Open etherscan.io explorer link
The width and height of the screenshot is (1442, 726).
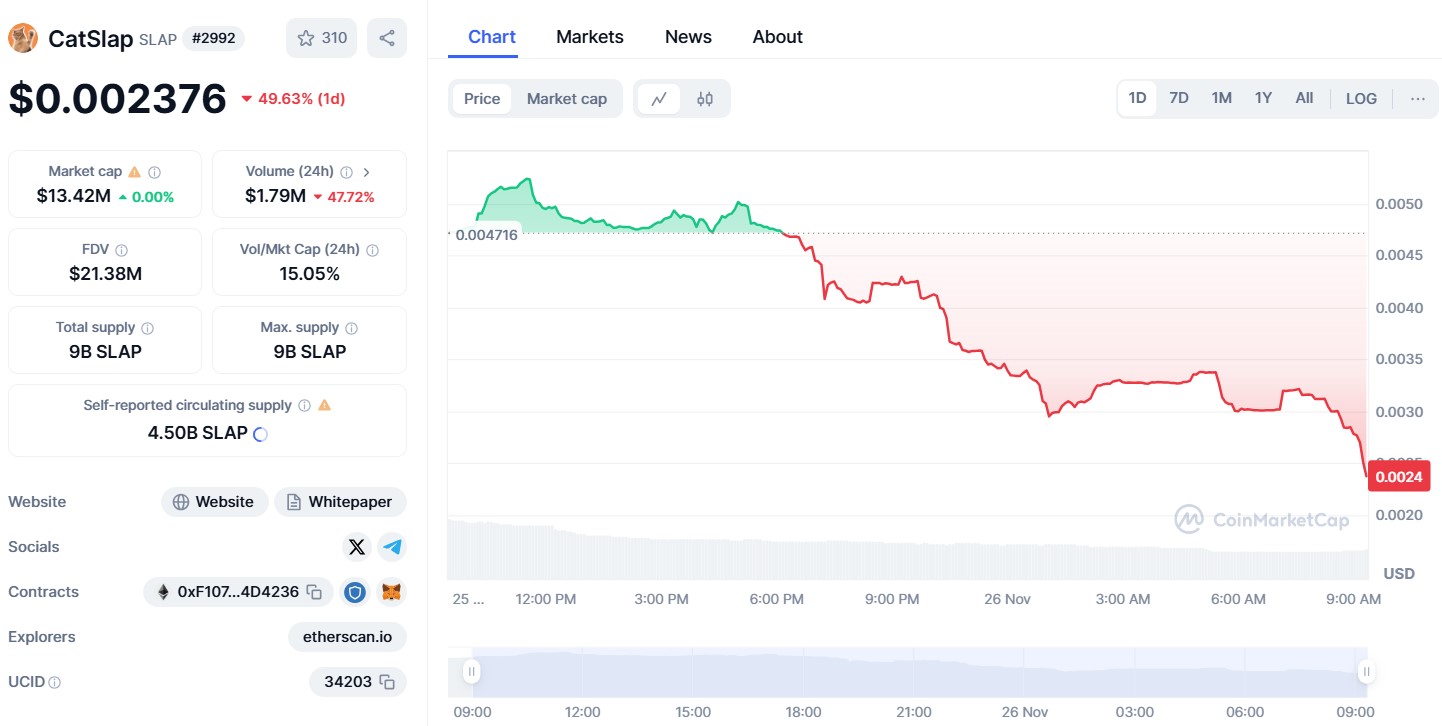coord(347,637)
